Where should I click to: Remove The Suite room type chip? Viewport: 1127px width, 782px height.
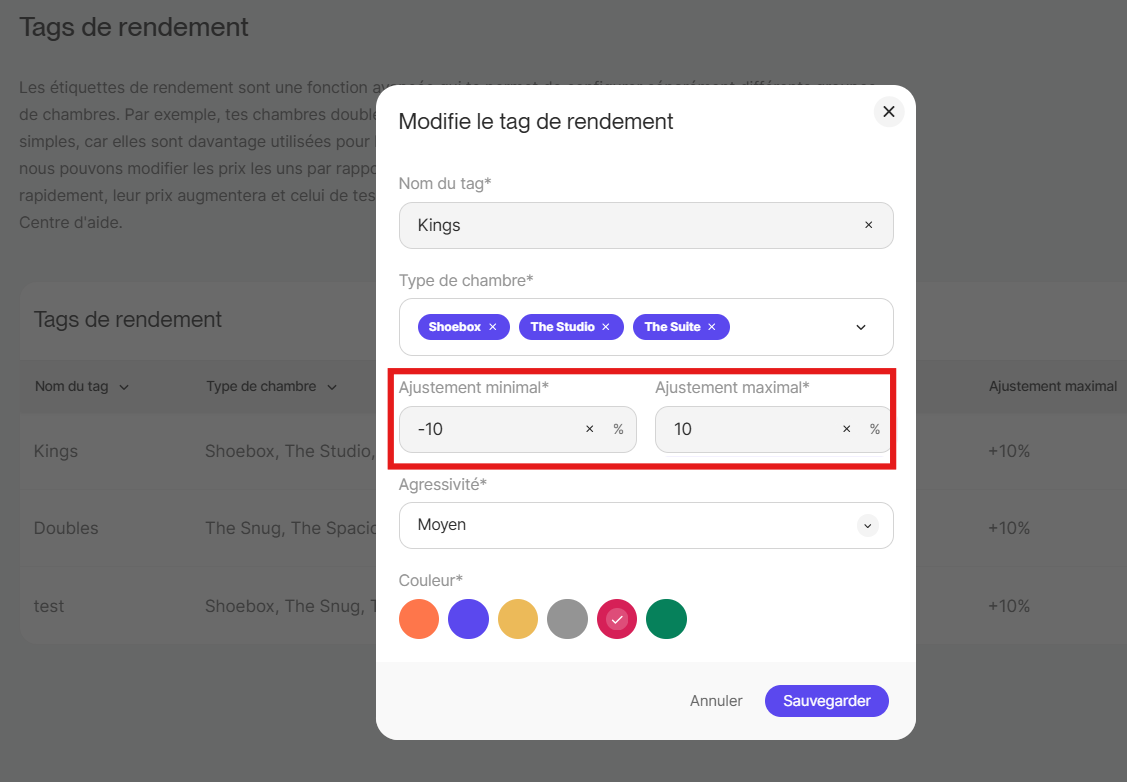pyautogui.click(x=712, y=327)
